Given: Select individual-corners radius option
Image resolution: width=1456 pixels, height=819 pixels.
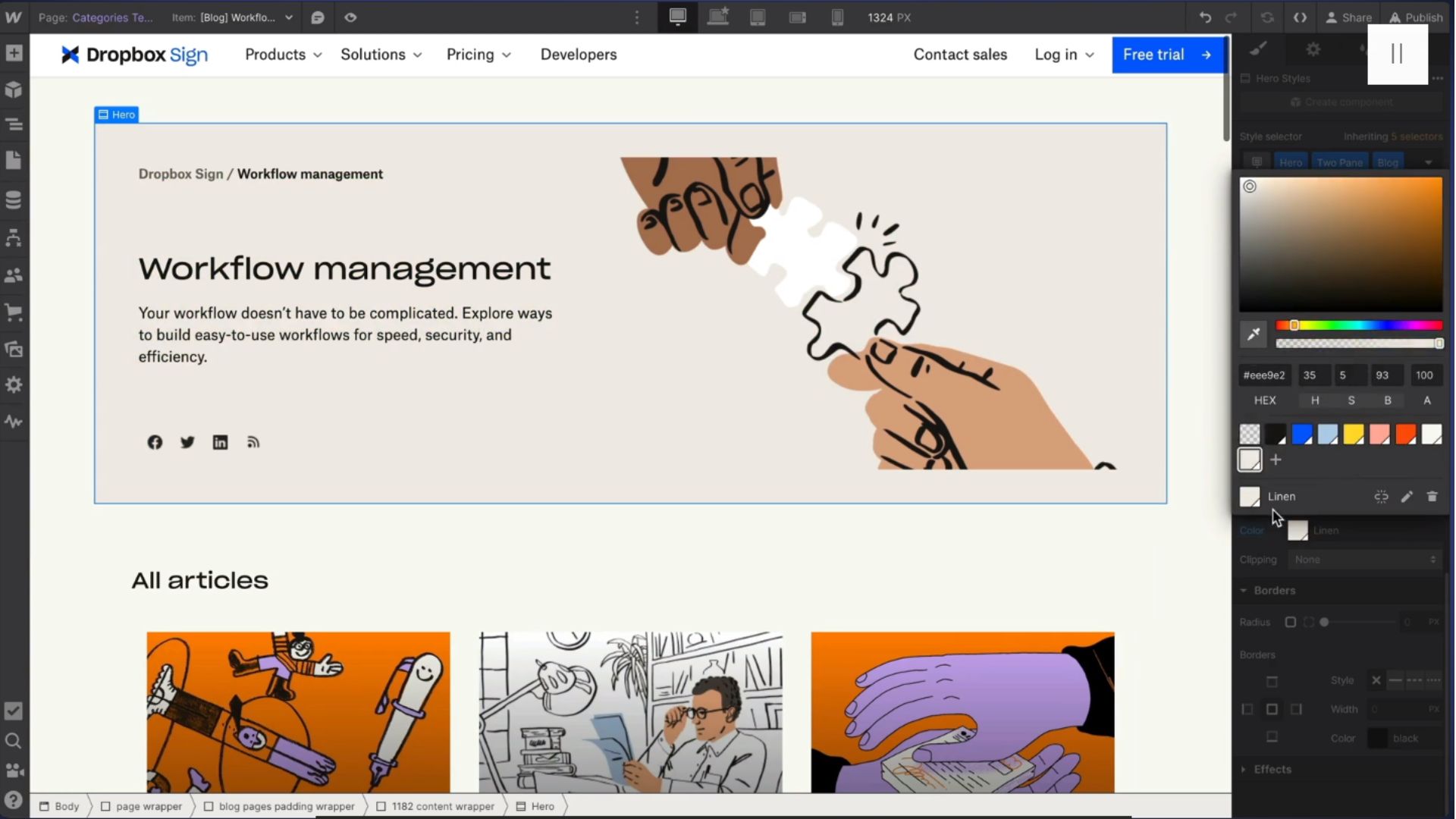Looking at the screenshot, I should click(1308, 622).
